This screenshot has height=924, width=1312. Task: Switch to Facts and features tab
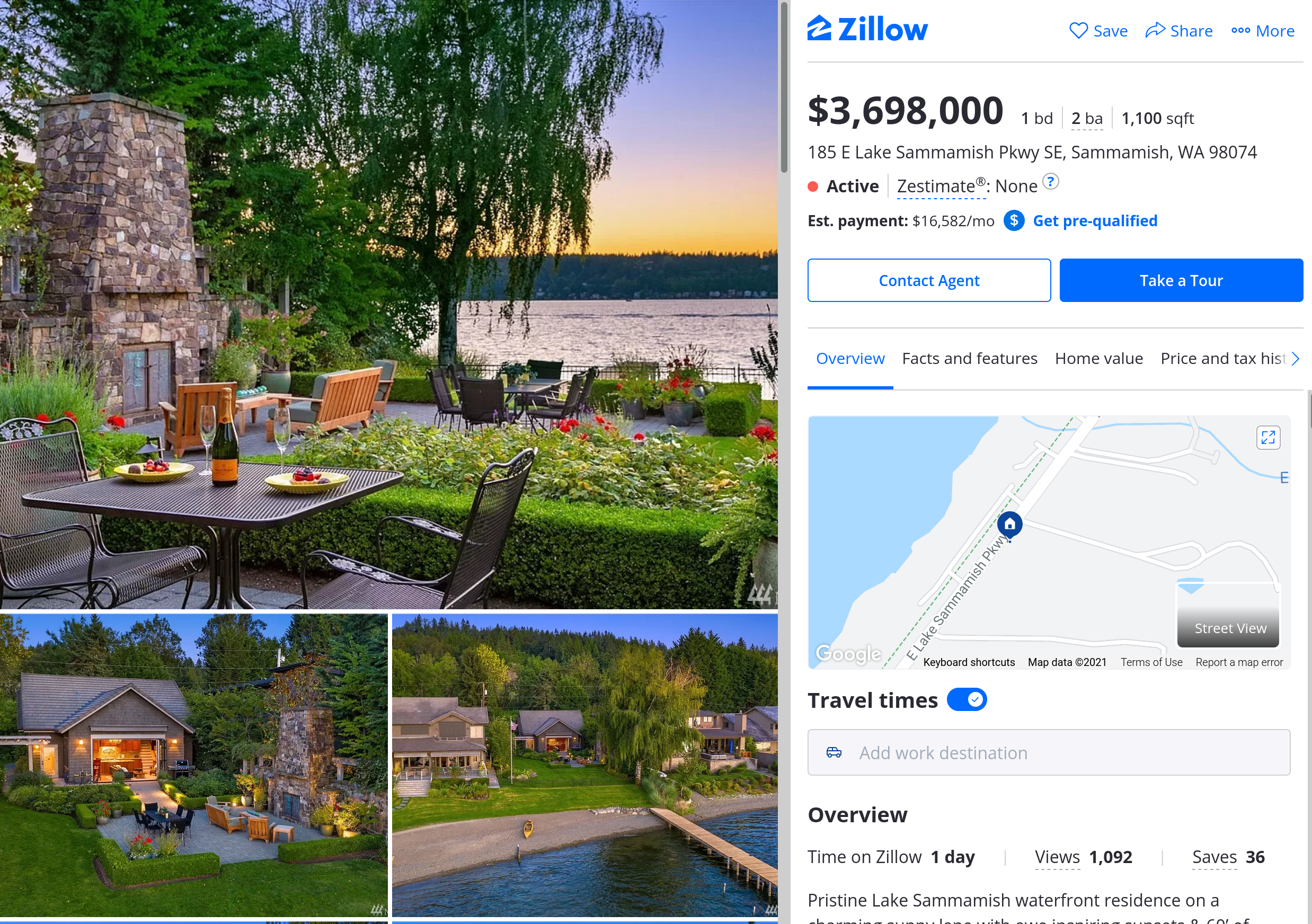[x=969, y=358]
